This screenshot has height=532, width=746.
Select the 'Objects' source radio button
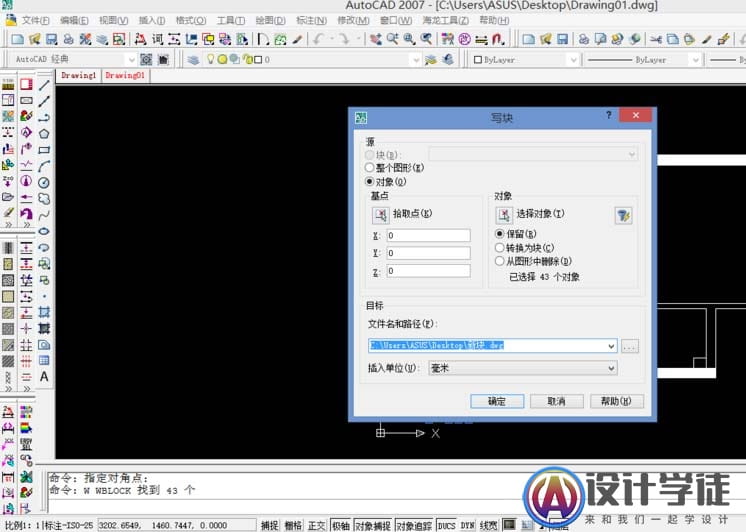click(x=369, y=181)
